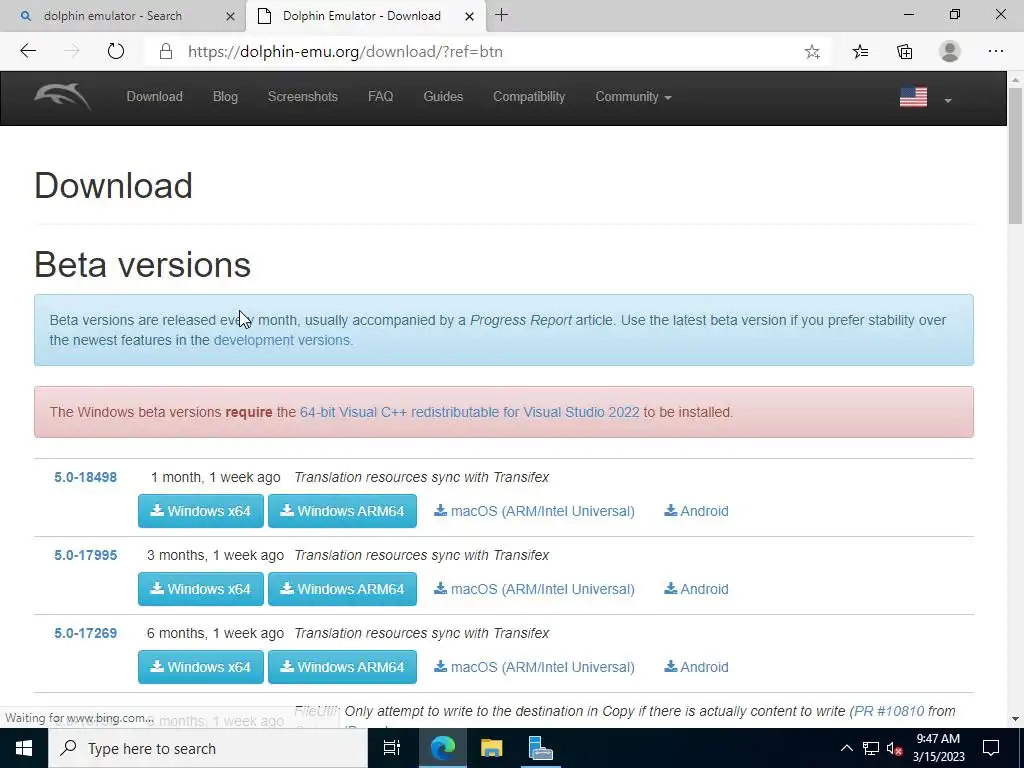Open the Download nav item
The width and height of the screenshot is (1024, 768).
point(154,97)
